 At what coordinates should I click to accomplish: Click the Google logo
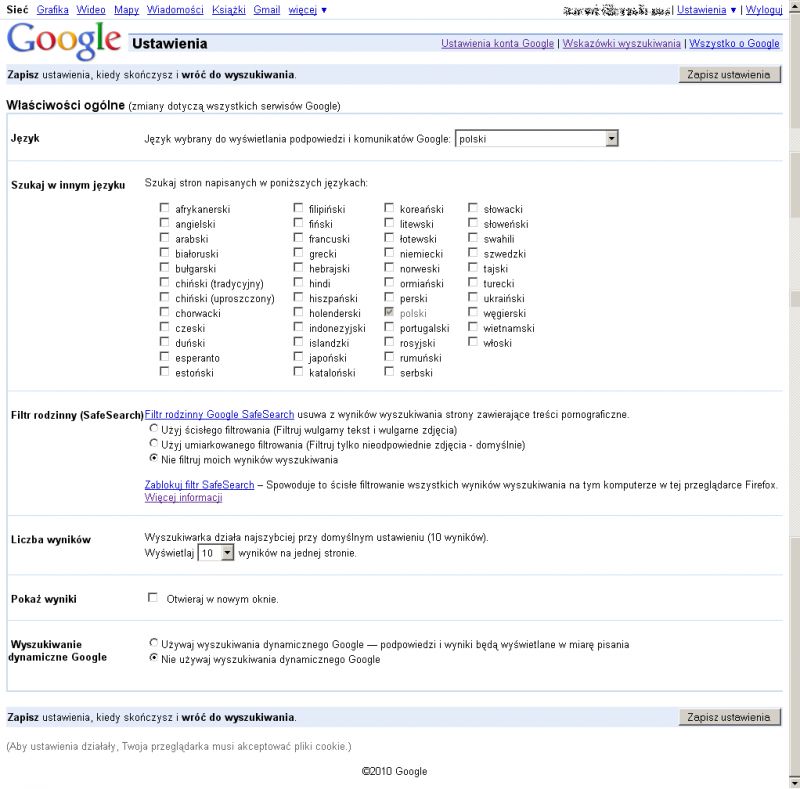(x=64, y=41)
